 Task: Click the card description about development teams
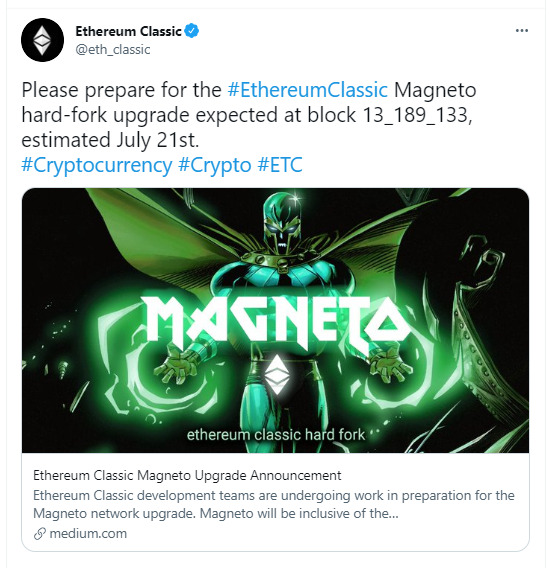point(274,504)
